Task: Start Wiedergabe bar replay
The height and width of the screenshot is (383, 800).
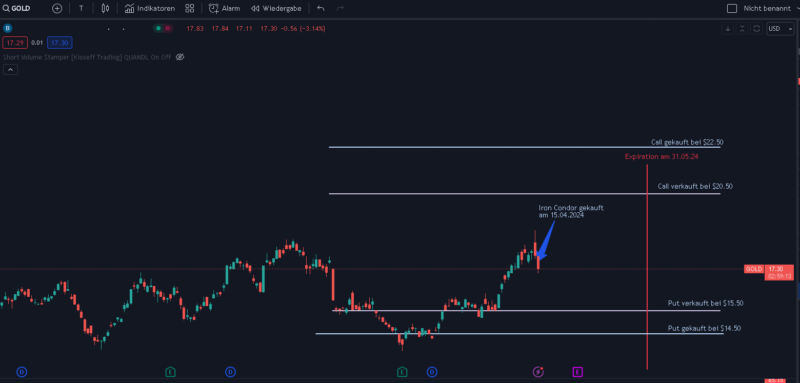Action: pyautogui.click(x=276, y=8)
